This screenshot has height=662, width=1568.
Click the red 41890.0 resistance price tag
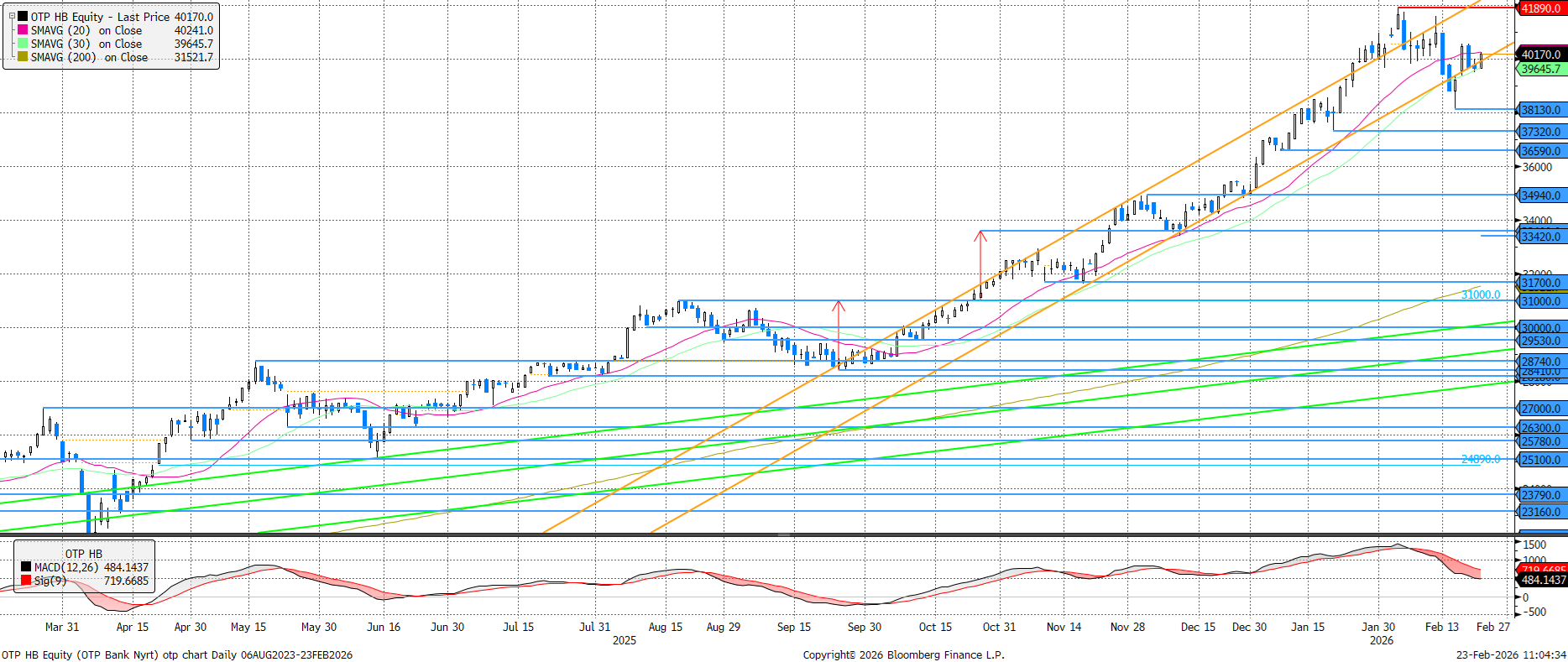[1541, 8]
